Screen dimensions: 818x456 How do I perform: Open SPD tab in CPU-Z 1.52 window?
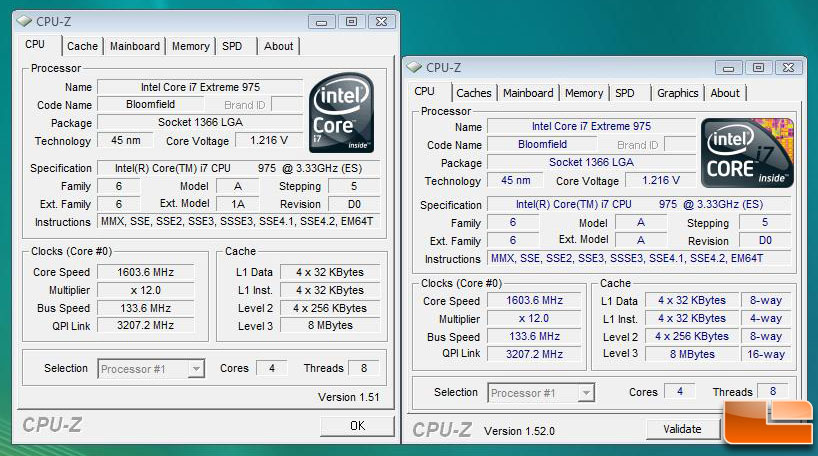[625, 93]
